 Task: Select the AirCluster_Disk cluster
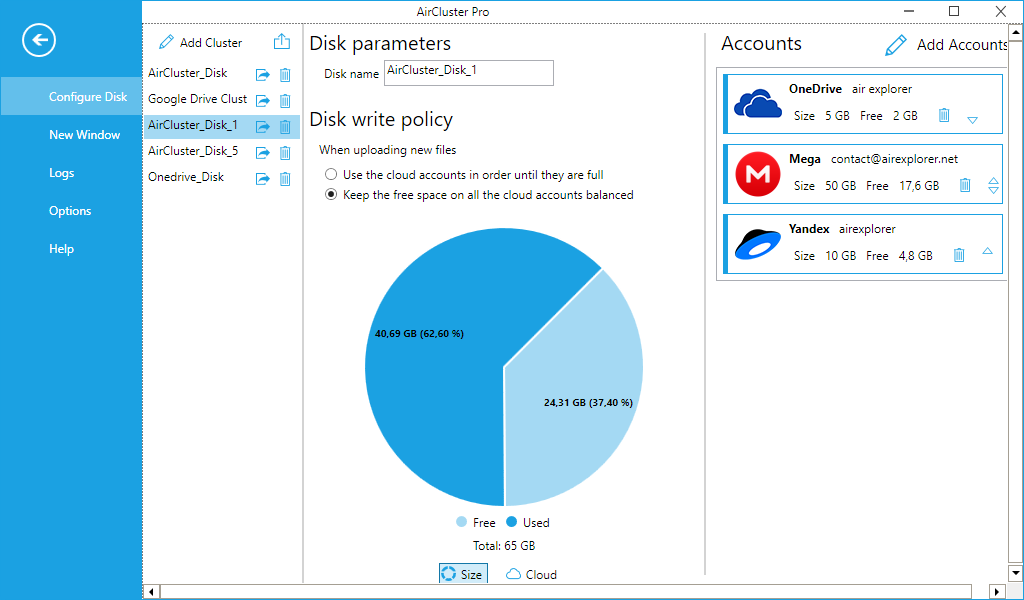click(x=188, y=73)
